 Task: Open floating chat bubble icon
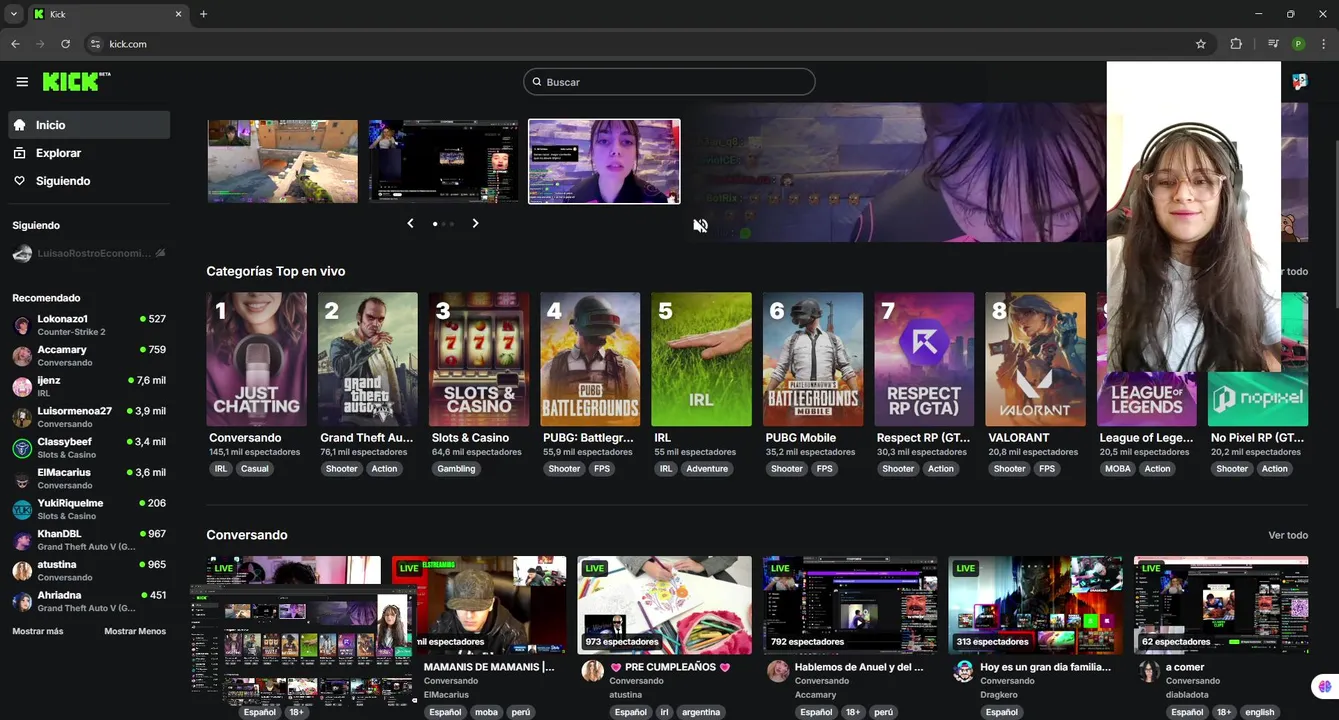[x=1325, y=687]
